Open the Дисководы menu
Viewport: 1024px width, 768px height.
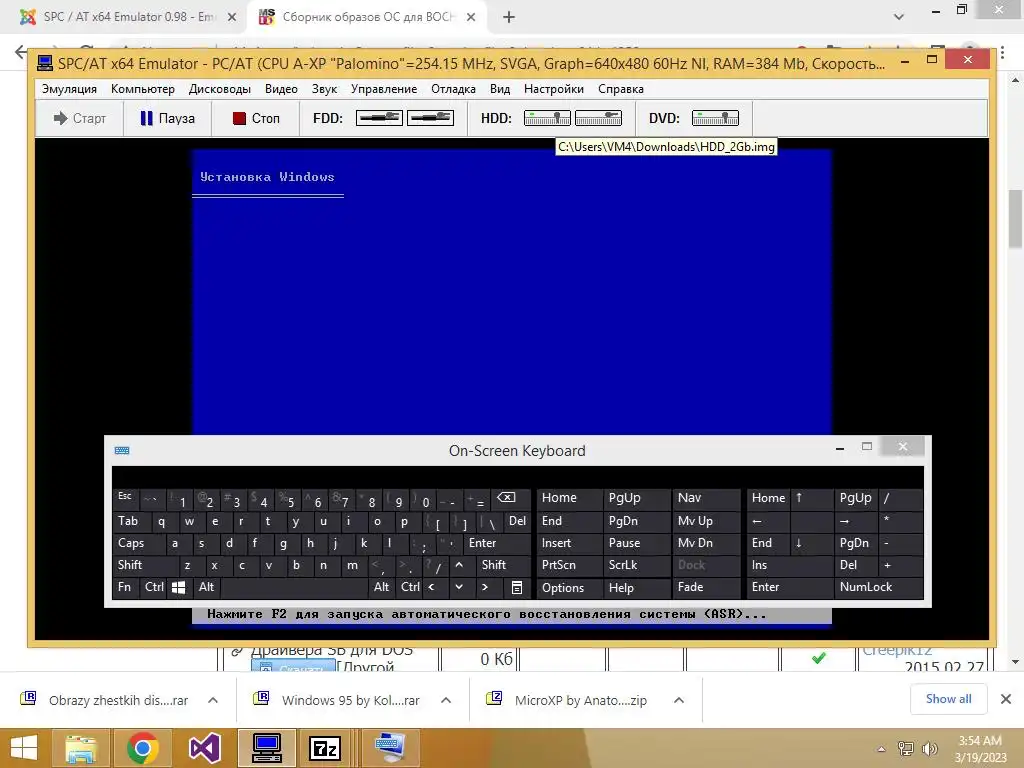(219, 89)
